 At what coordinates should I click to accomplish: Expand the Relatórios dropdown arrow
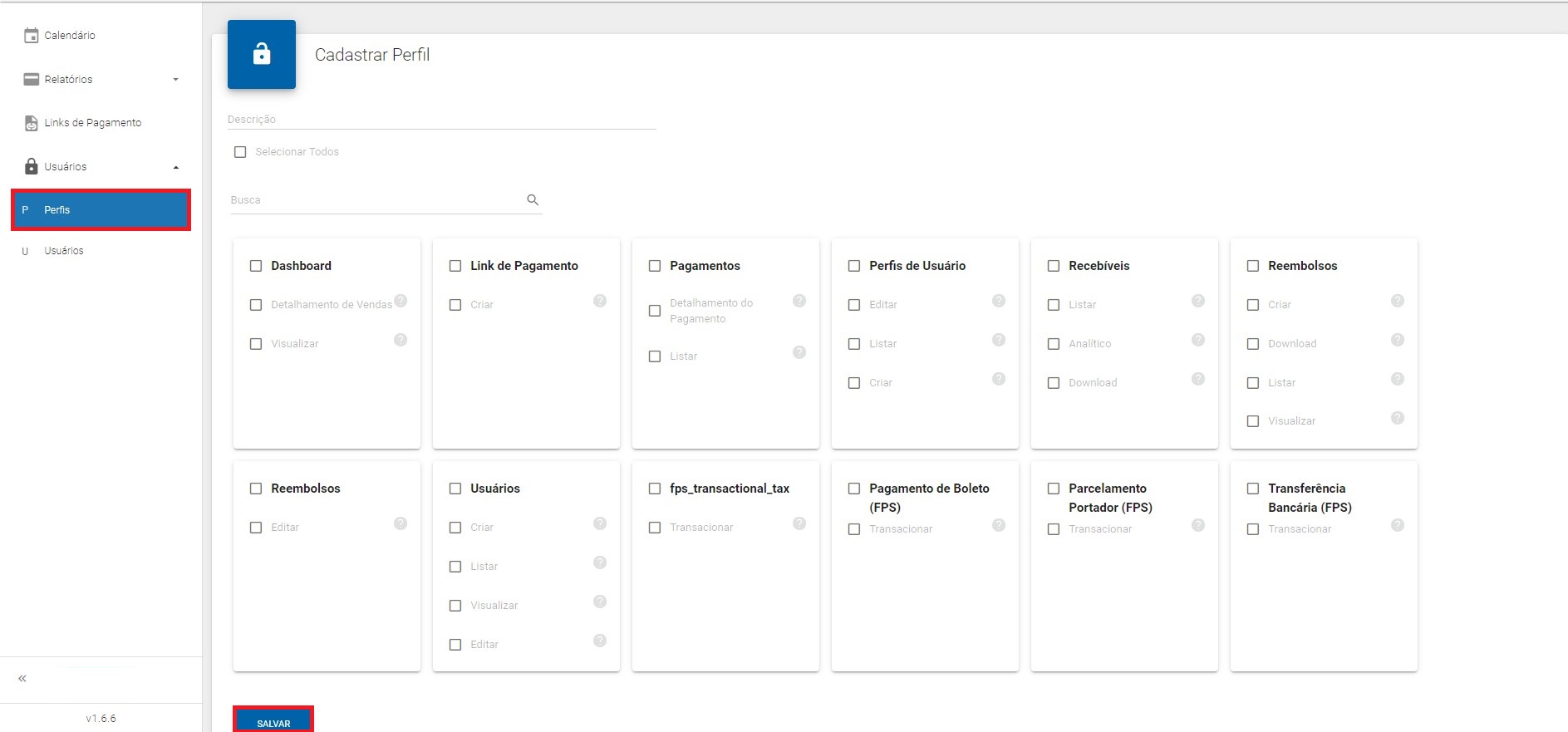pyautogui.click(x=175, y=80)
